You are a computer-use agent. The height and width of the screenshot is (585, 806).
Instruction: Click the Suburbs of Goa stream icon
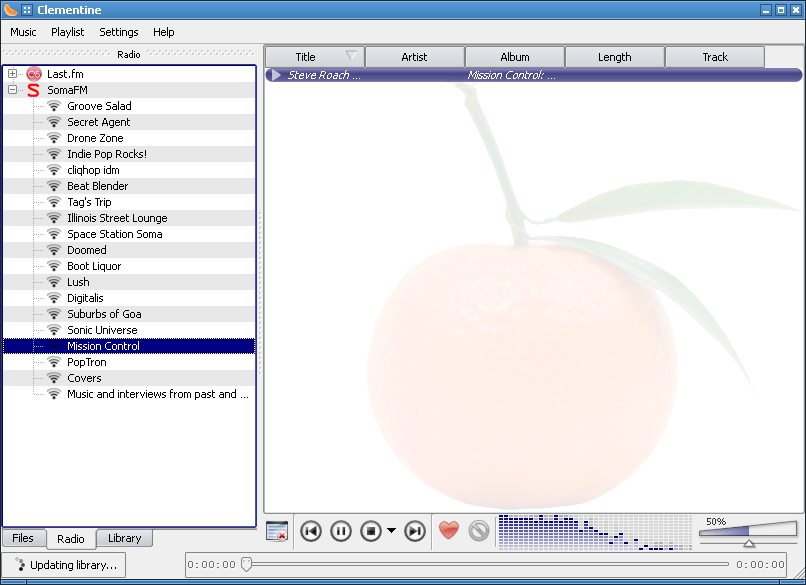(54, 314)
